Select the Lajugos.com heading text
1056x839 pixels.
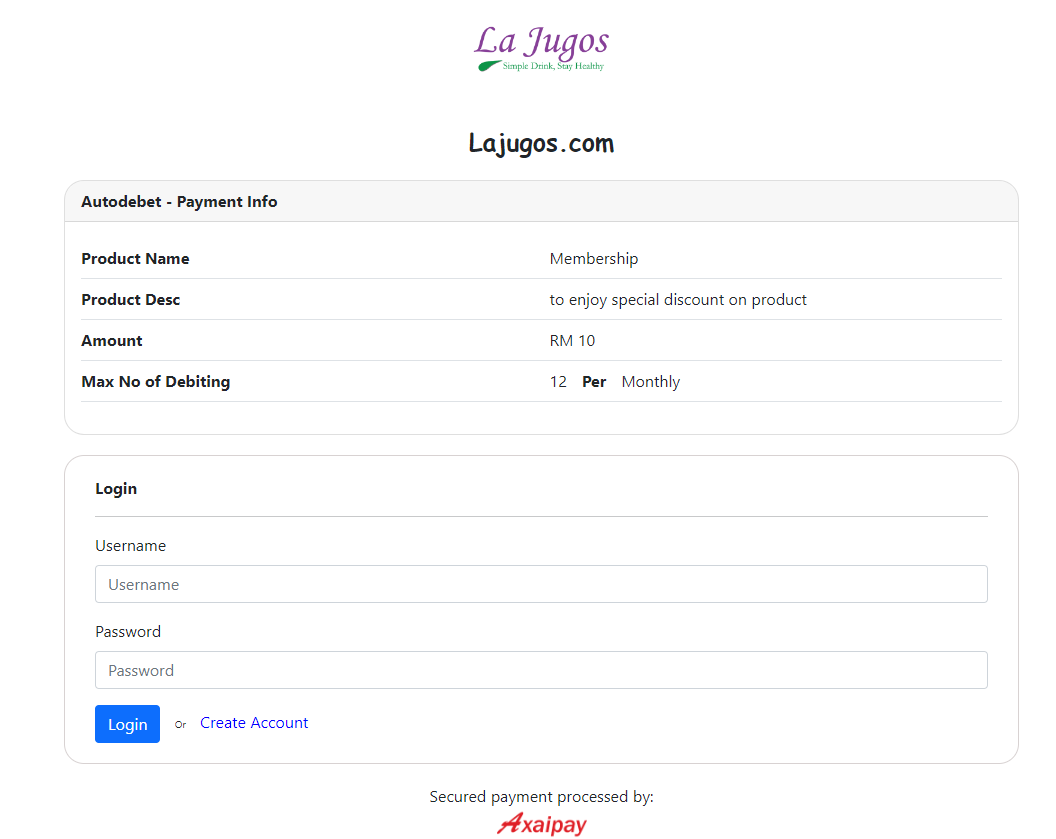click(x=541, y=143)
